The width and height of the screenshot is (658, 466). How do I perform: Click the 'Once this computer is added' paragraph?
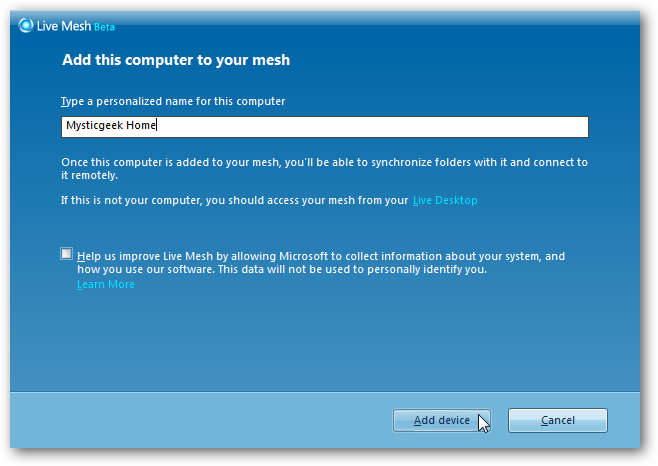coord(324,169)
